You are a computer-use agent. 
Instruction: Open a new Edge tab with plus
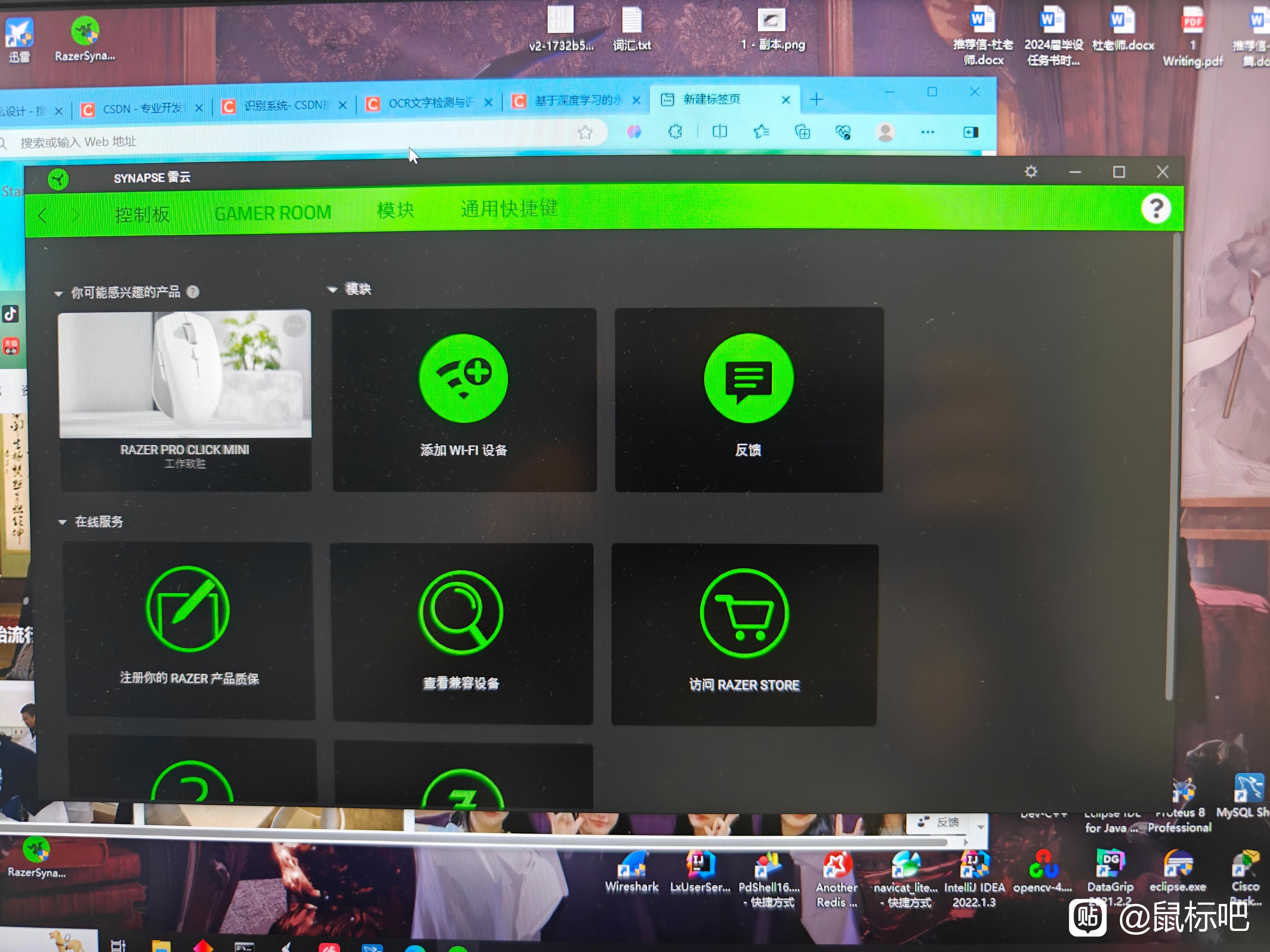pyautogui.click(x=816, y=100)
